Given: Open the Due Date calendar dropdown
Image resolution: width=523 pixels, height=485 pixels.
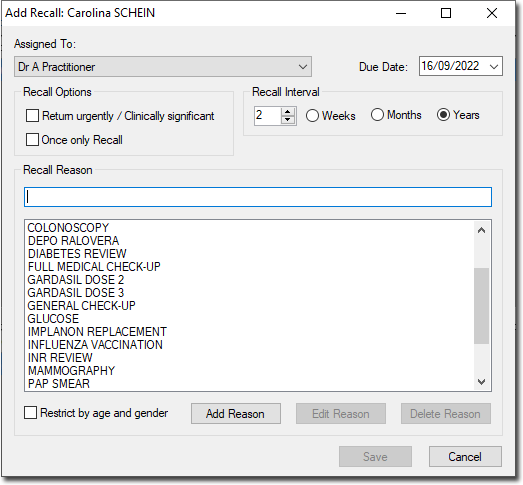Looking at the screenshot, I should (x=494, y=66).
